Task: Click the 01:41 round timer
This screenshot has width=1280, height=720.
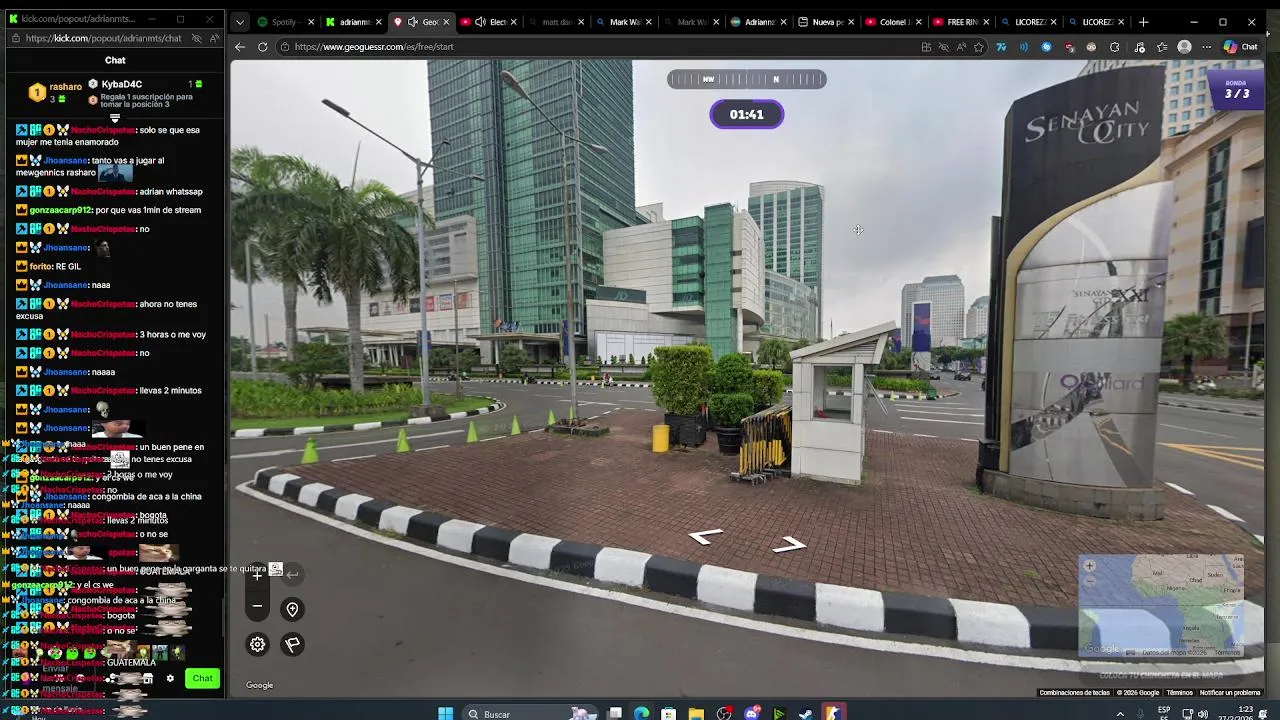Action: [747, 114]
